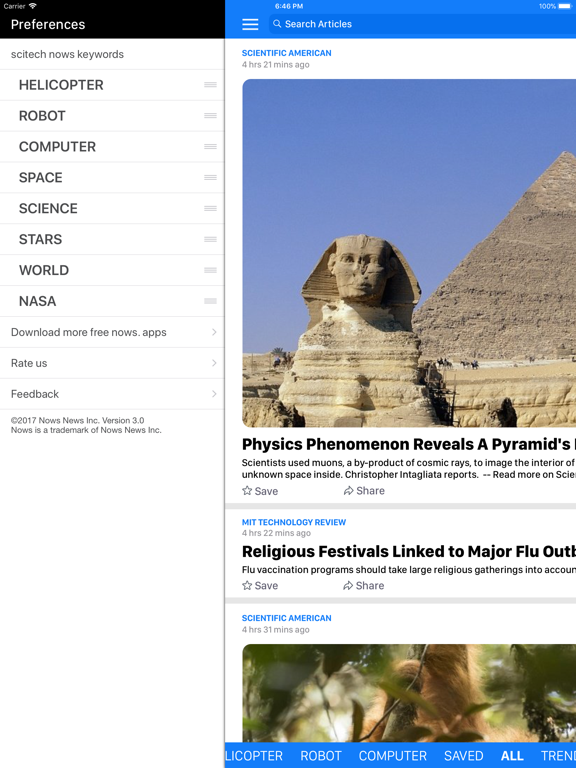Screen dimensions: 576x768
Task: Grab the reorder handle beside HELICOPTER
Action: coord(210,85)
